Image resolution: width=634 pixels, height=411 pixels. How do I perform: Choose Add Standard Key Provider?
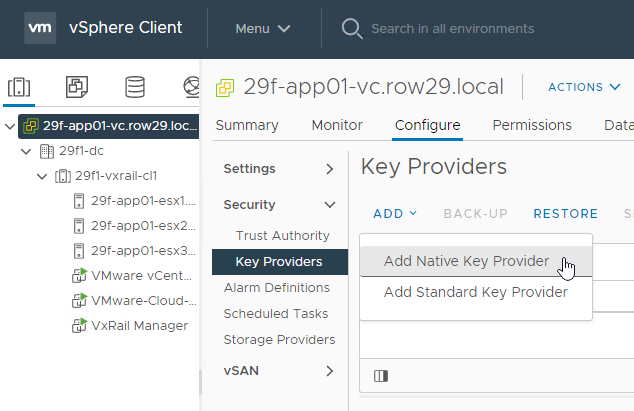pos(476,292)
